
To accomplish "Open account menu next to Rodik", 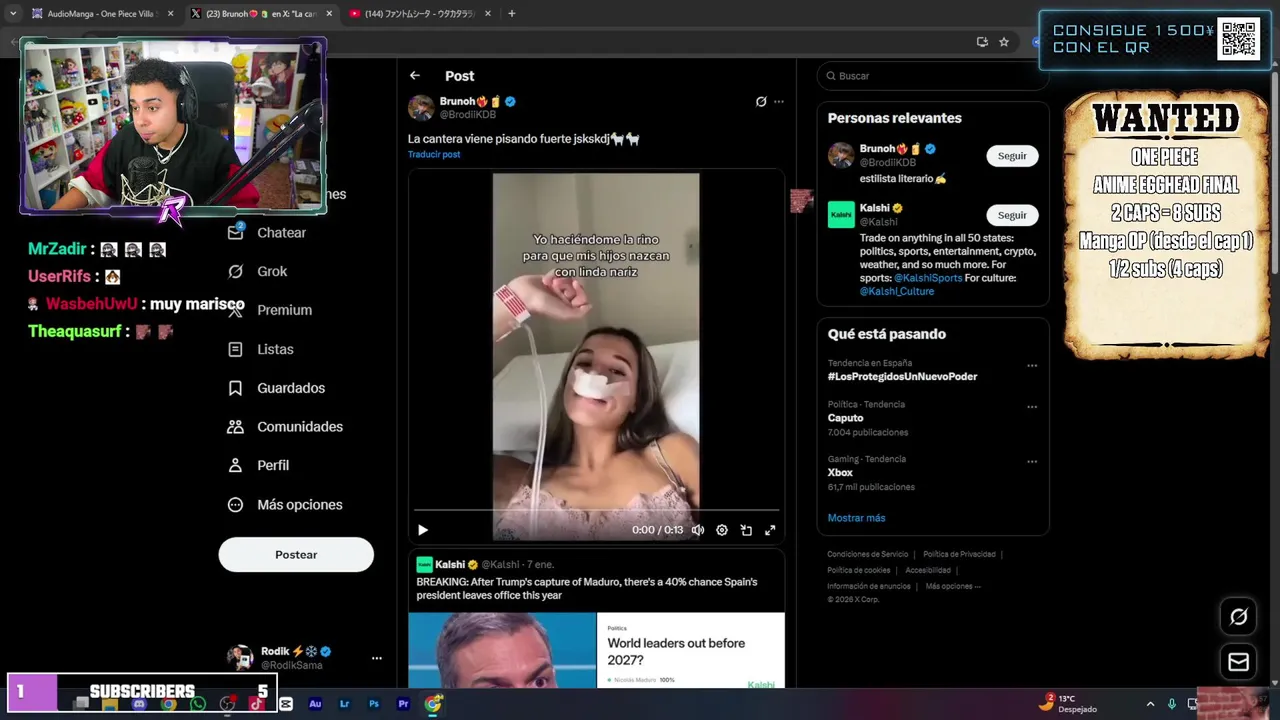I will (377, 658).
